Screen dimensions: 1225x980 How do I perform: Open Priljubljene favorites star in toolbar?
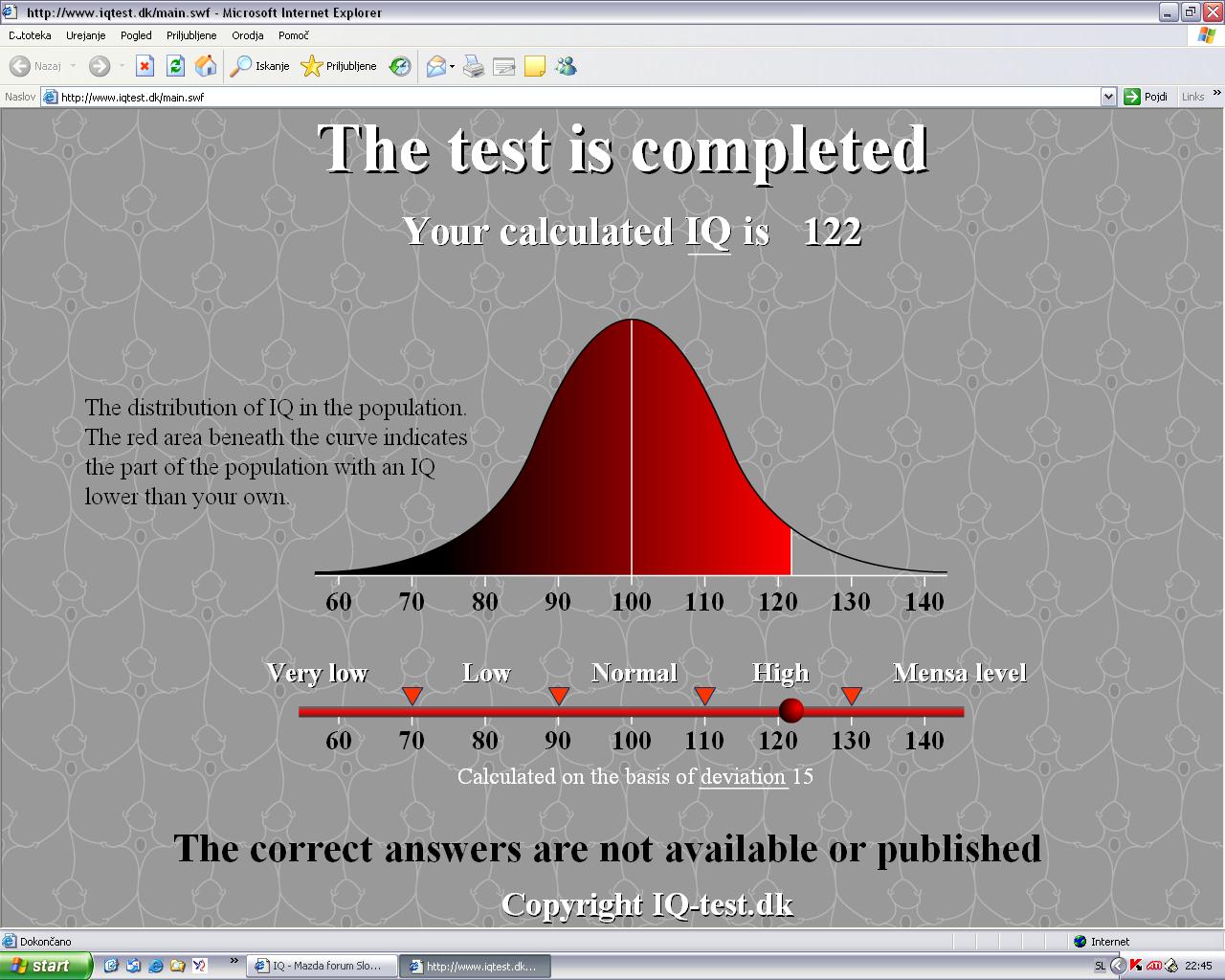point(339,66)
